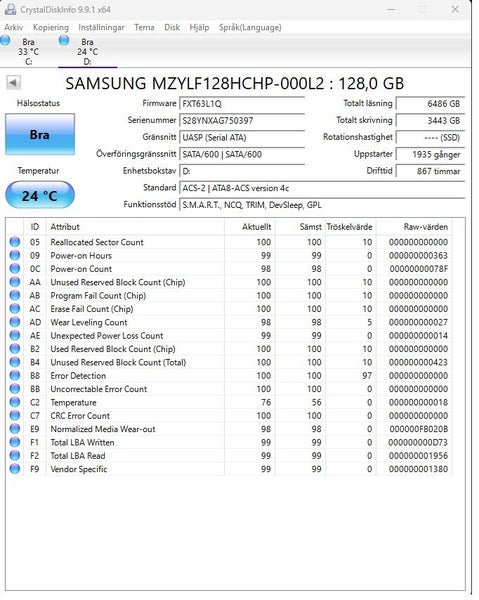479x600 pixels.
Task: Click the Firmware field FXT63L1Q
Action: 242,104
